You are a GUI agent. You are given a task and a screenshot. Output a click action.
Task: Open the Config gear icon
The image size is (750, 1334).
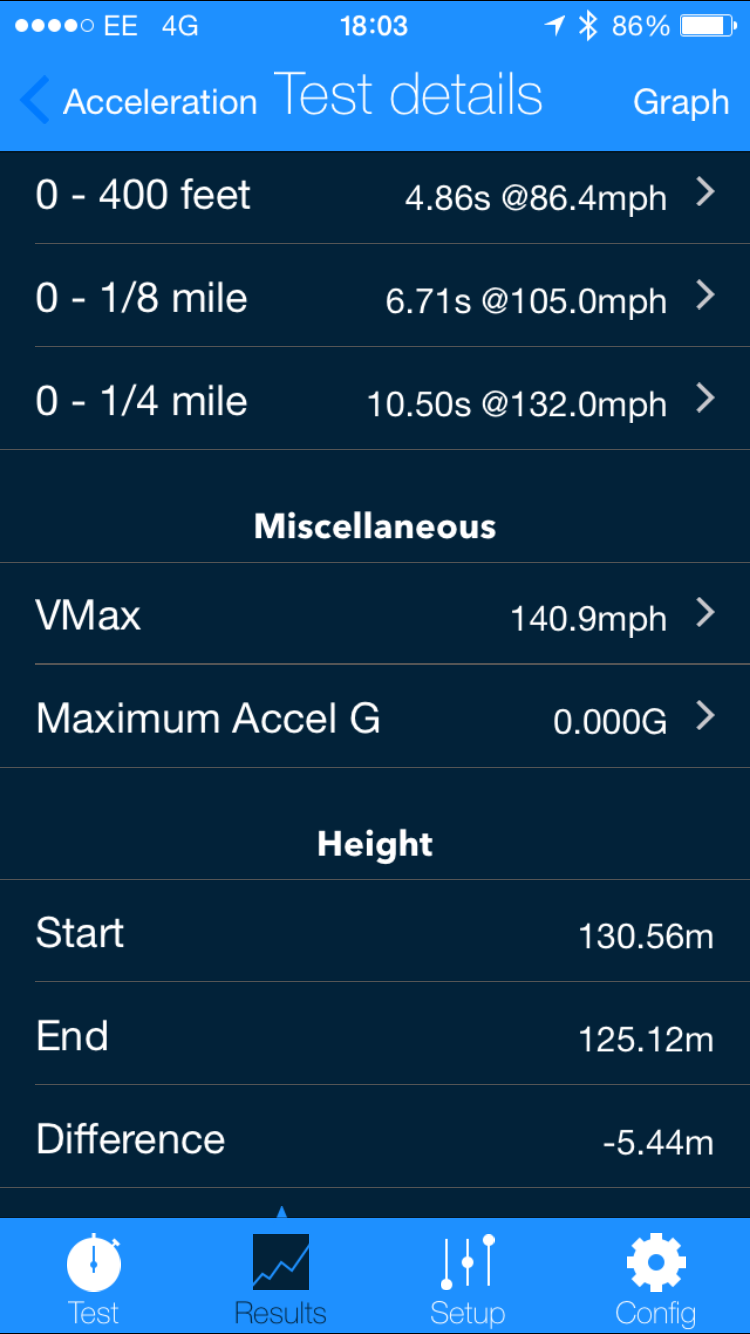655,1262
